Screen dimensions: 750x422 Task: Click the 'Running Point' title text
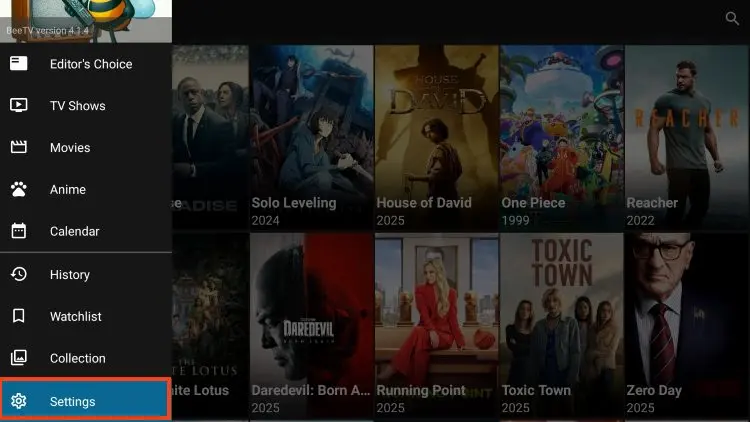421,390
